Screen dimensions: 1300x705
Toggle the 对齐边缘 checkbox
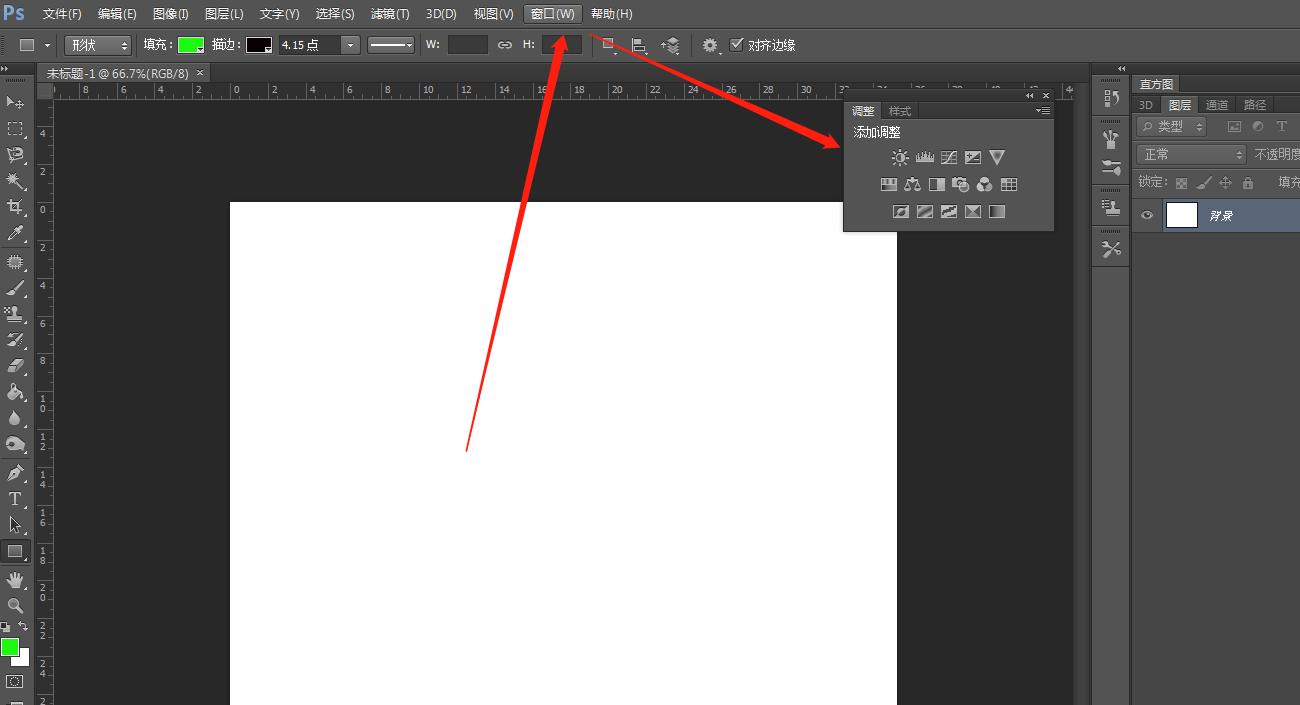pyautogui.click(x=737, y=45)
